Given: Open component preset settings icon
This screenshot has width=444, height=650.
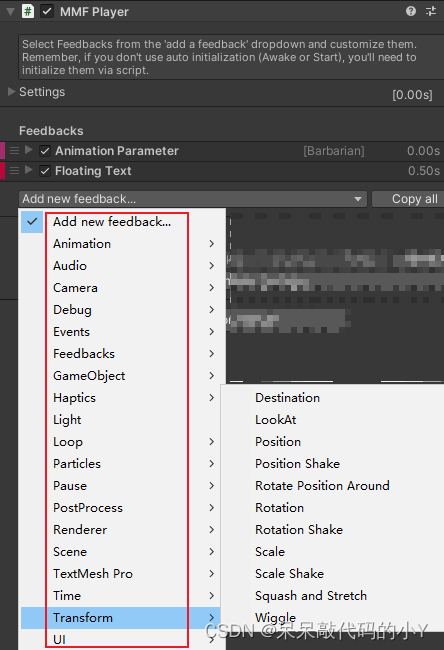Looking at the screenshot, I should (x=431, y=11).
